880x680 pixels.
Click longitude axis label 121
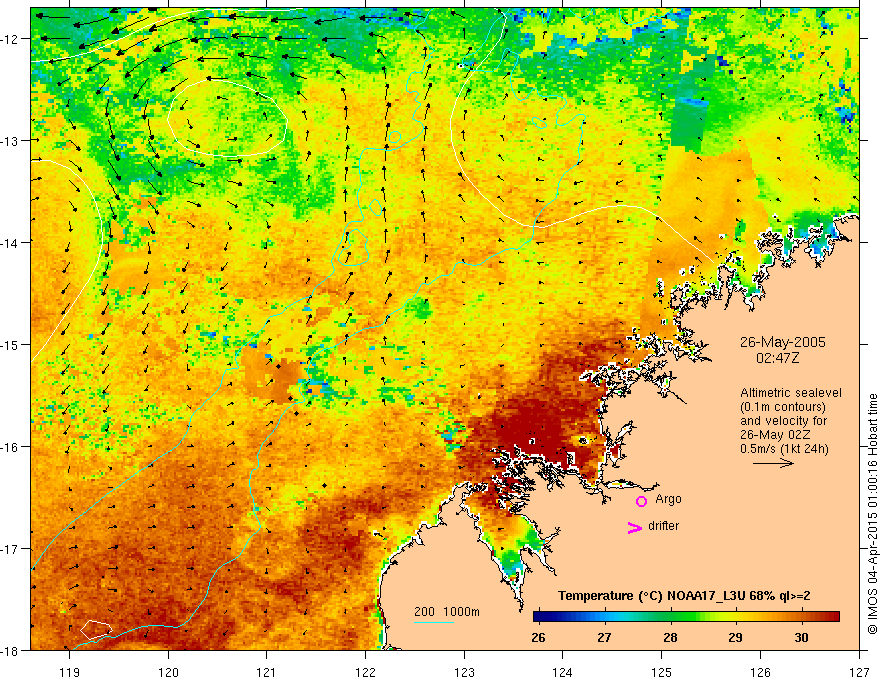coord(266,672)
